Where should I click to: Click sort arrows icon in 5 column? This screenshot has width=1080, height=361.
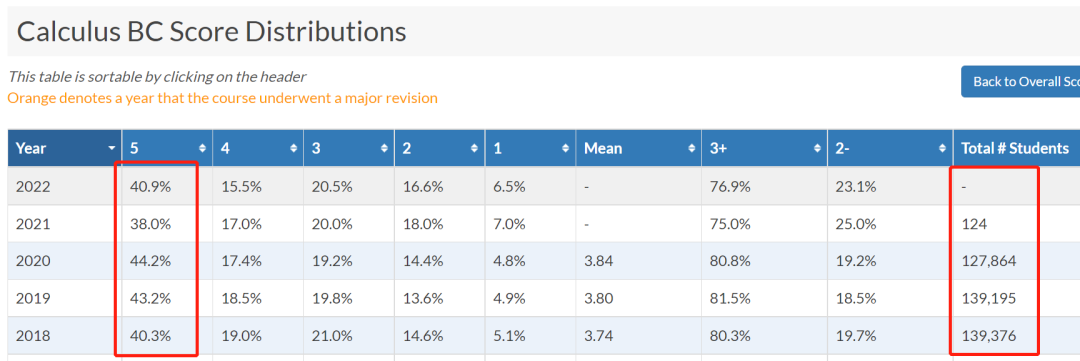(202, 148)
